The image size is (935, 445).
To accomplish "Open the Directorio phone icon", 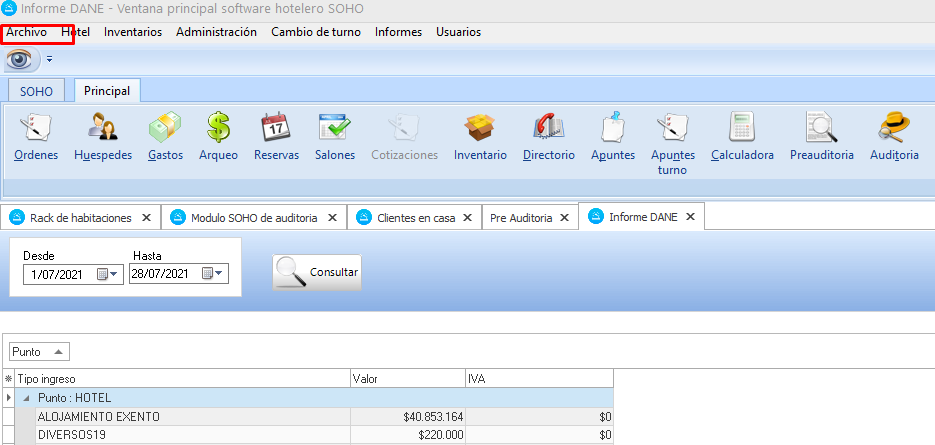I will pos(548,128).
